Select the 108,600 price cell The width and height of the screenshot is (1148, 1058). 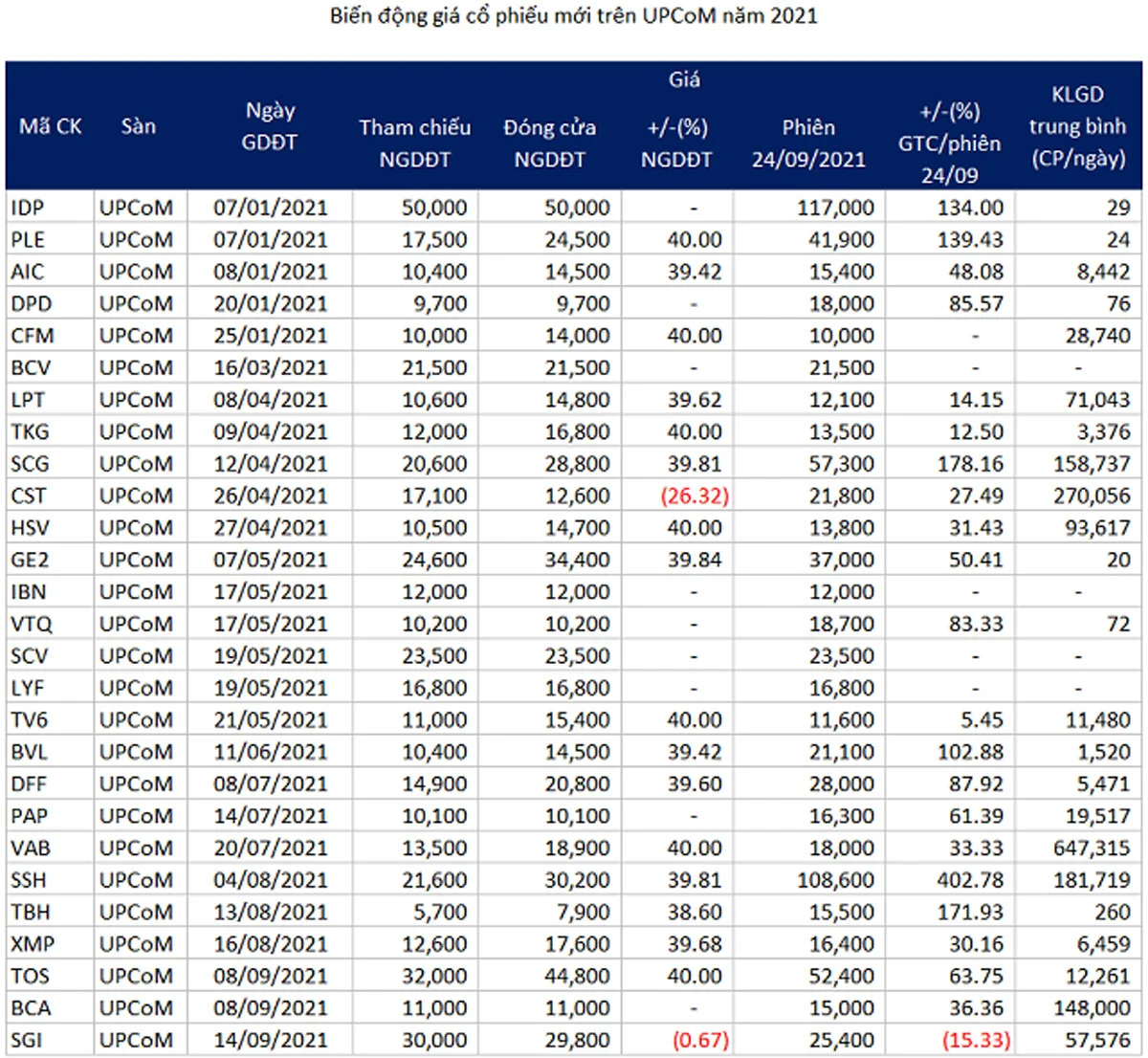click(x=835, y=880)
